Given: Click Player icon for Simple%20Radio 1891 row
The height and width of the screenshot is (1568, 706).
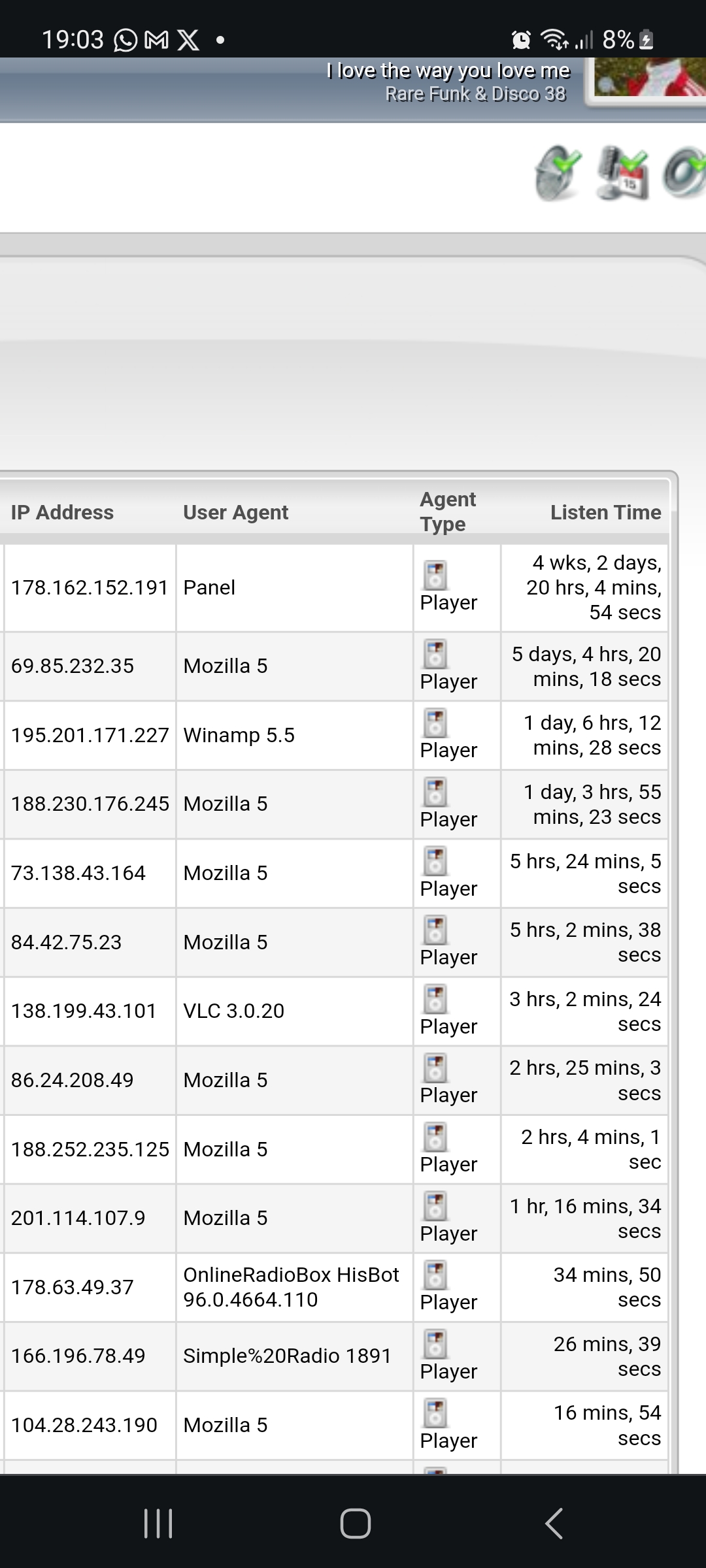Looking at the screenshot, I should [435, 1345].
